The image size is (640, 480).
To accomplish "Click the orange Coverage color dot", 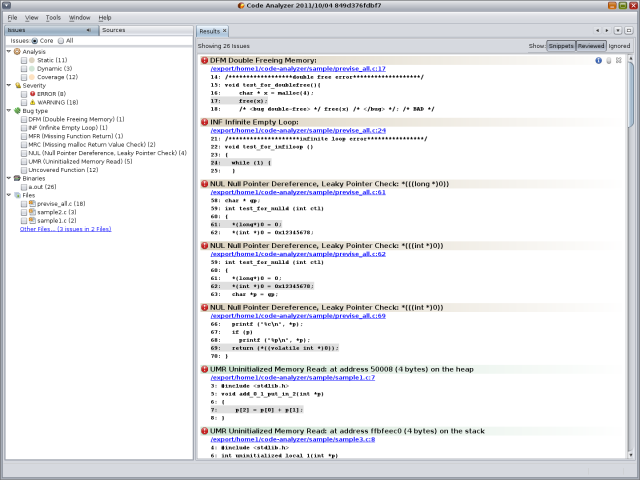I will [x=32, y=77].
